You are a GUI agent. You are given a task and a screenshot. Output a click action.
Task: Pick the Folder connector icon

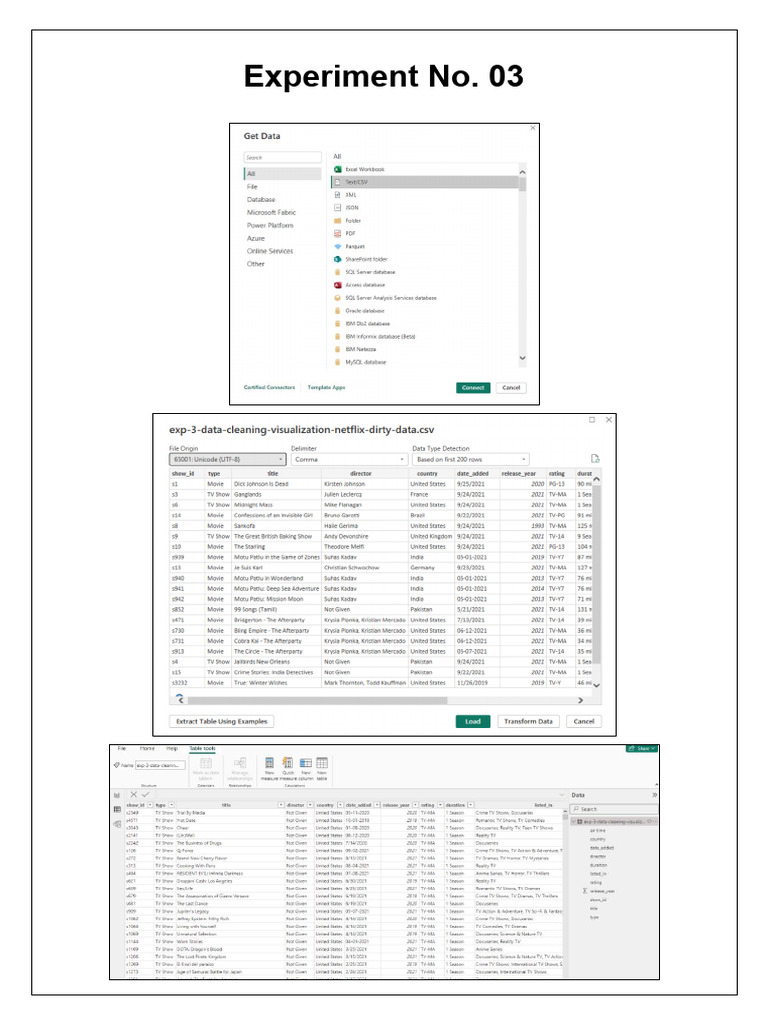click(x=338, y=221)
